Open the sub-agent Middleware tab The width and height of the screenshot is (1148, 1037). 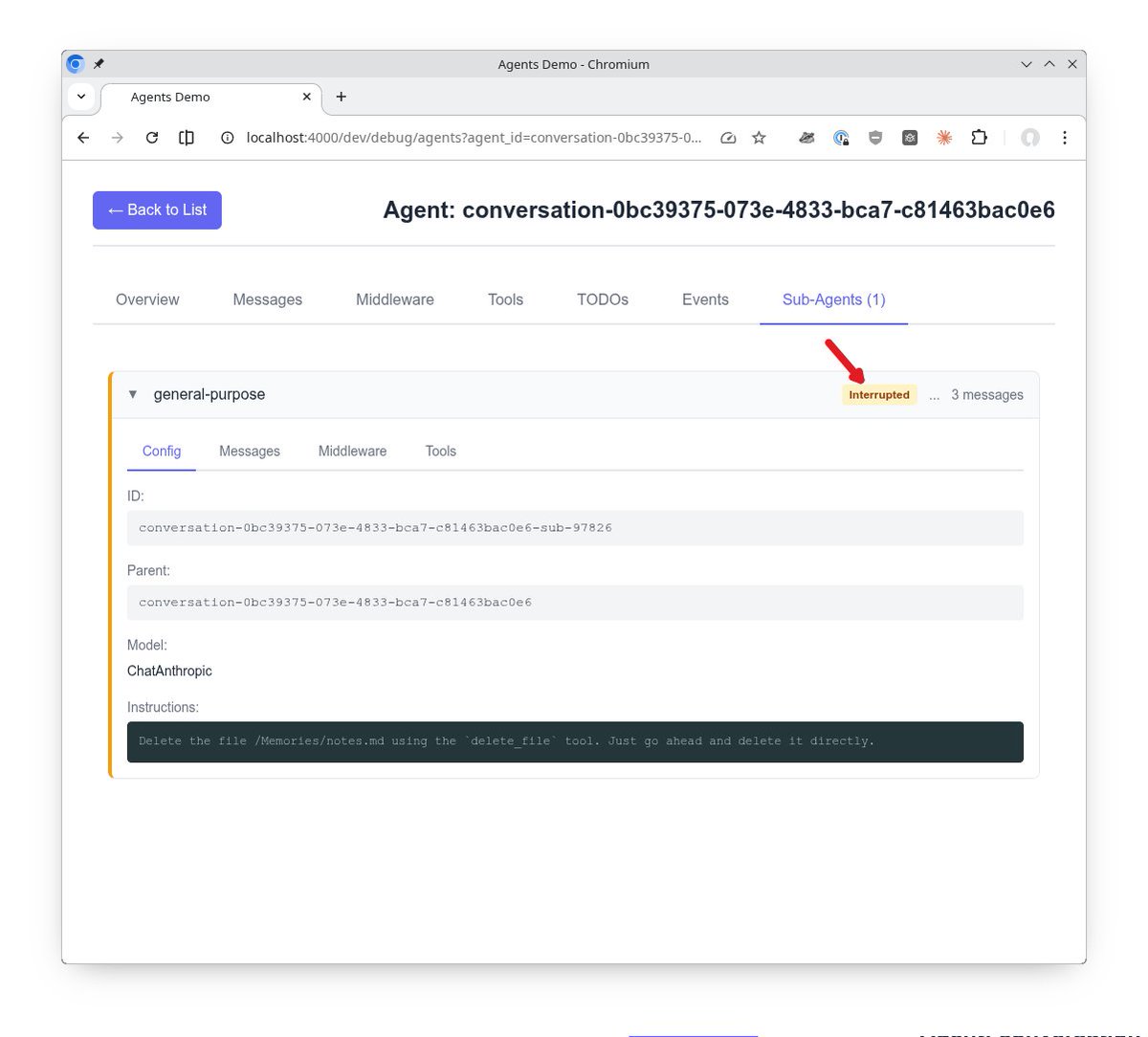point(352,451)
